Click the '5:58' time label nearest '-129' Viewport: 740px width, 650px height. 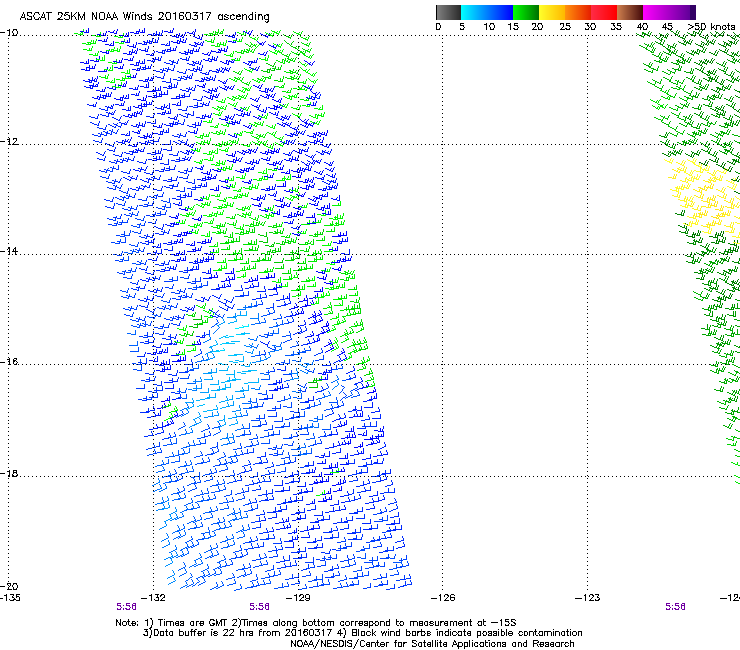point(260,607)
